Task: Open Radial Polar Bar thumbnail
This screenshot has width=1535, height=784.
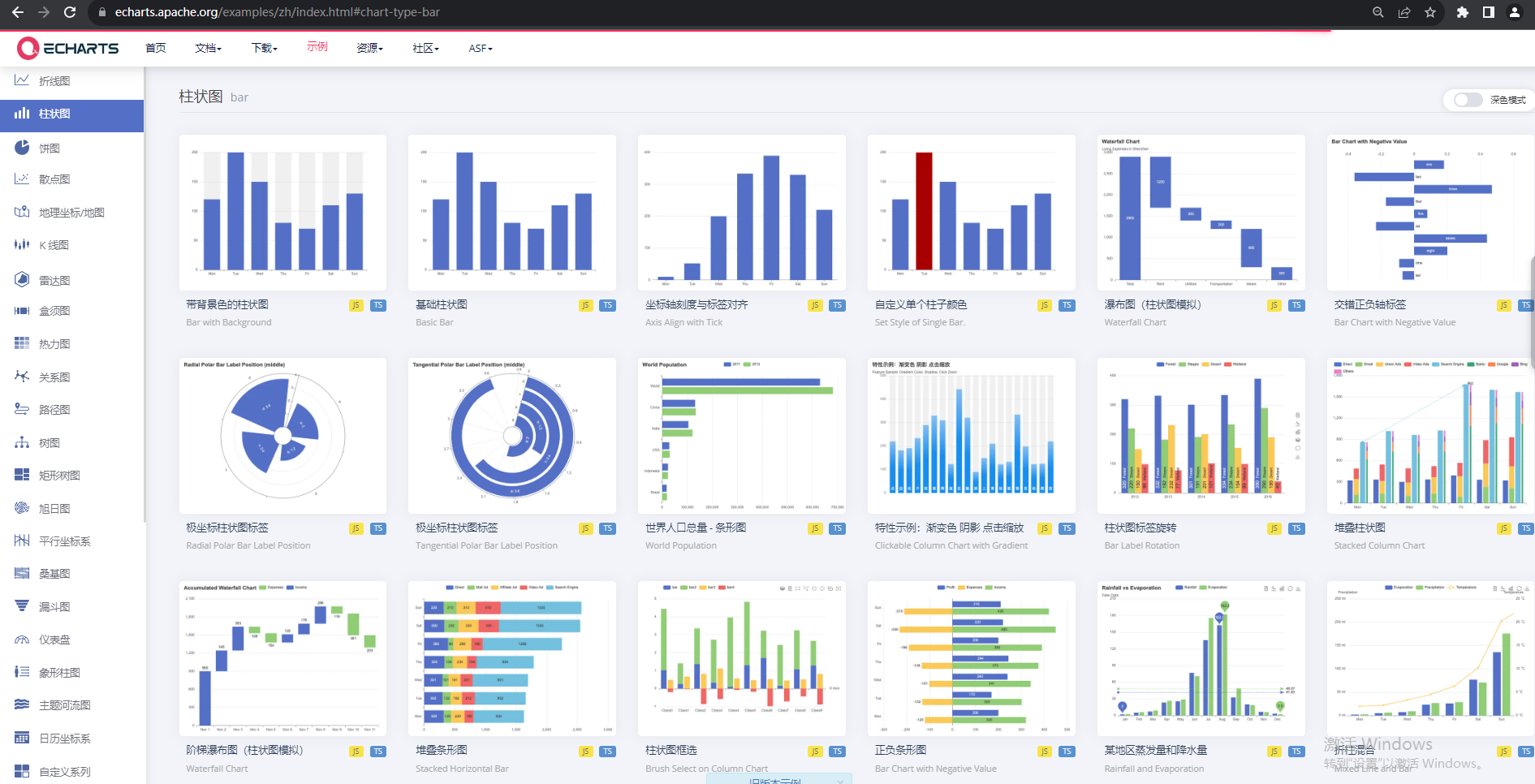Action: (x=282, y=436)
